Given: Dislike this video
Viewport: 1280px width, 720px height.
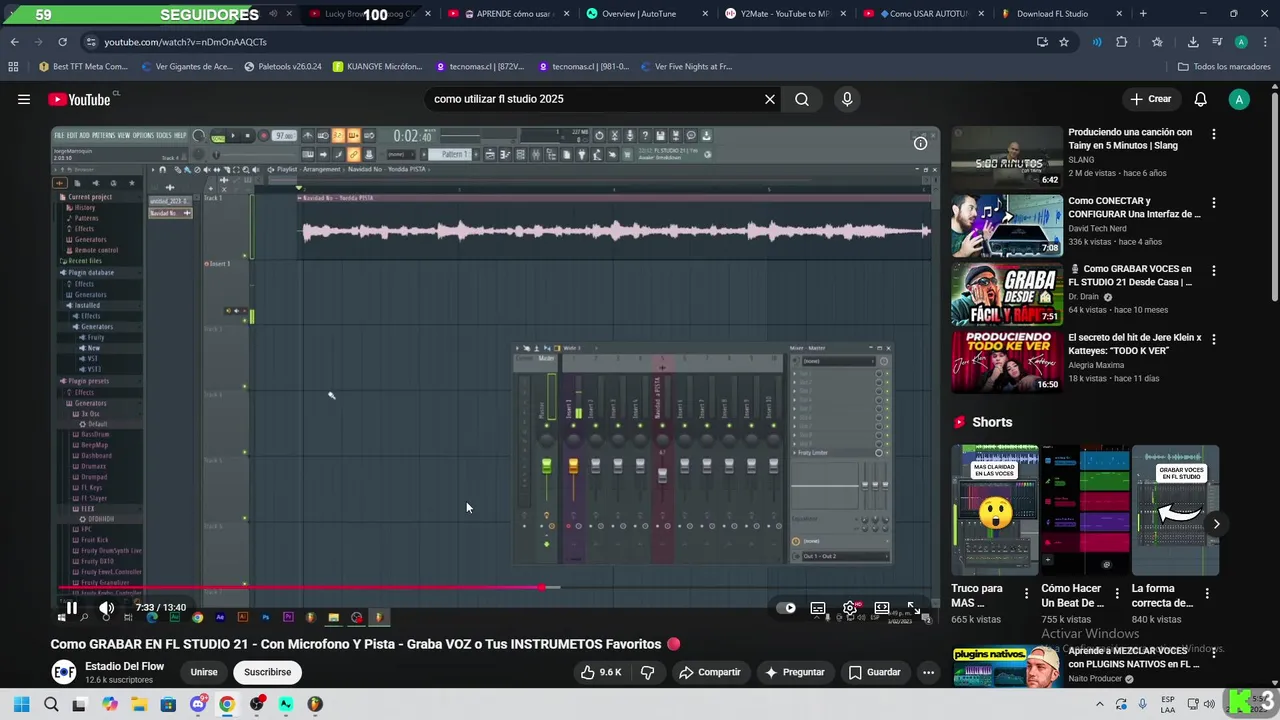Looking at the screenshot, I should (x=647, y=672).
